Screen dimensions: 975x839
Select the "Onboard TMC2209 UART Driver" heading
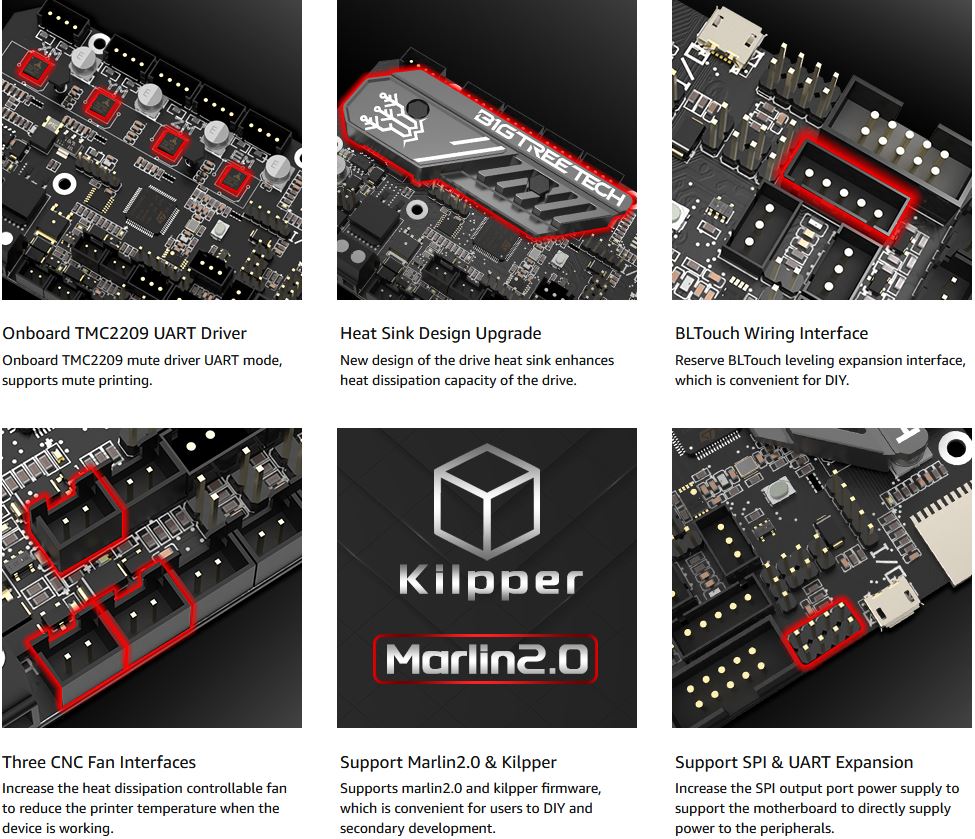pos(124,333)
